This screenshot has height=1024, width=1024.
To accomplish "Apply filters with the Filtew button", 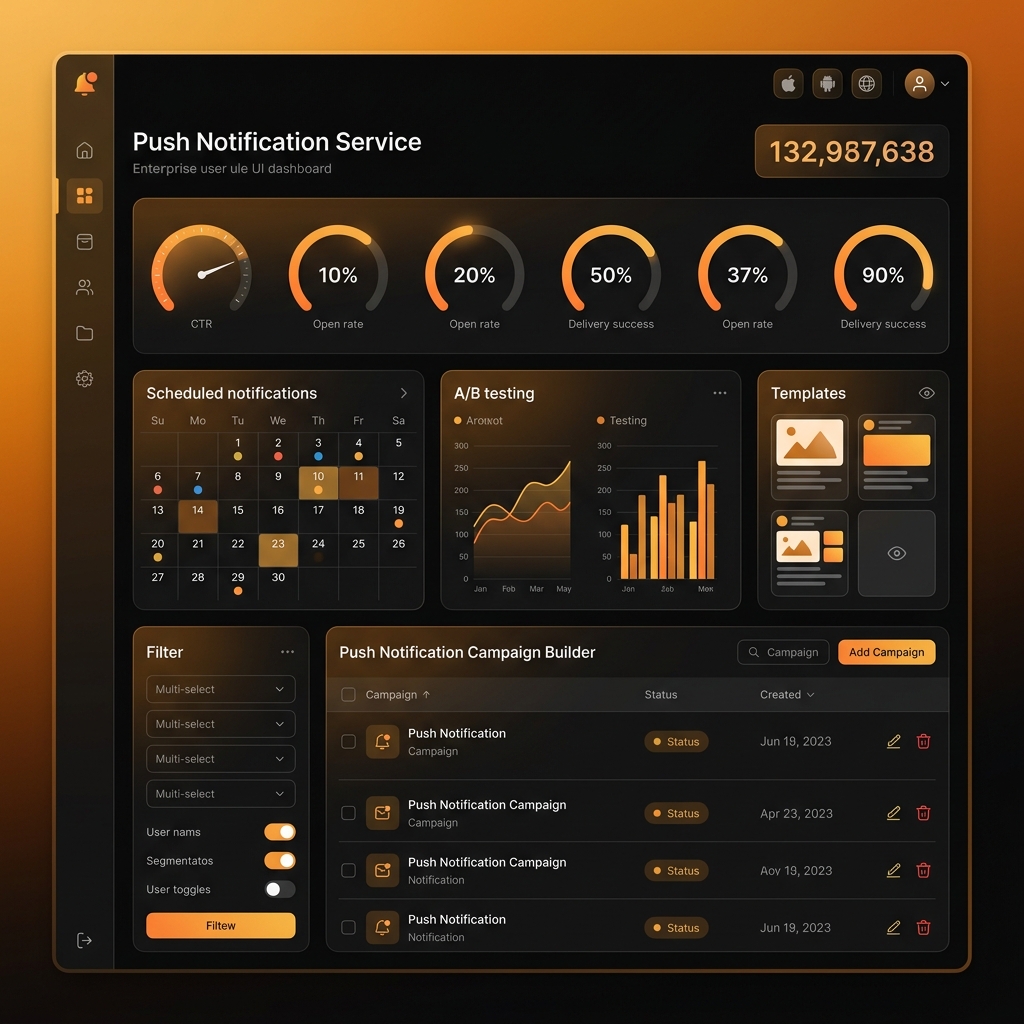I will click(x=221, y=925).
